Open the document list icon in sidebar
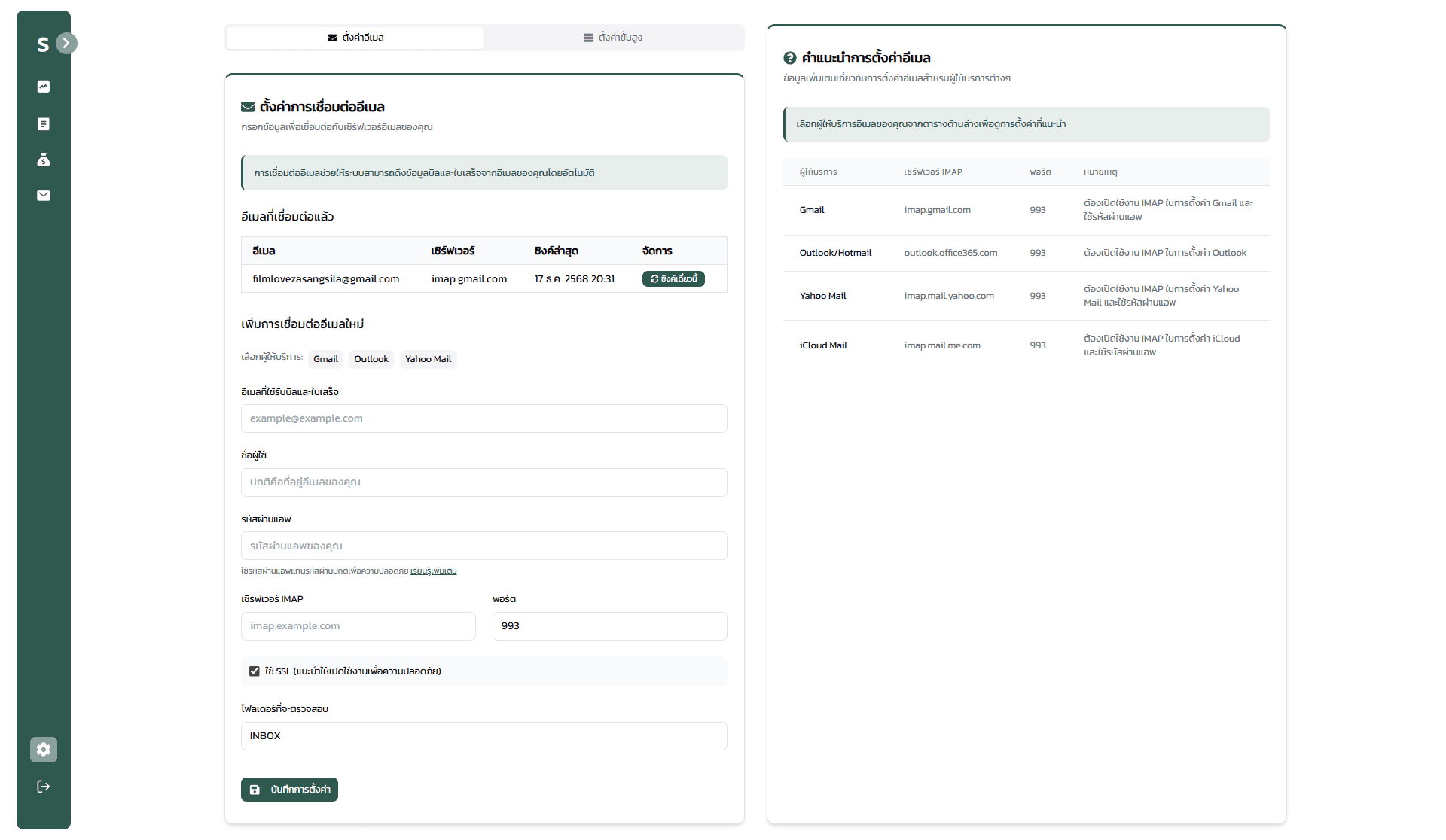The image size is (1446, 840). point(44,124)
